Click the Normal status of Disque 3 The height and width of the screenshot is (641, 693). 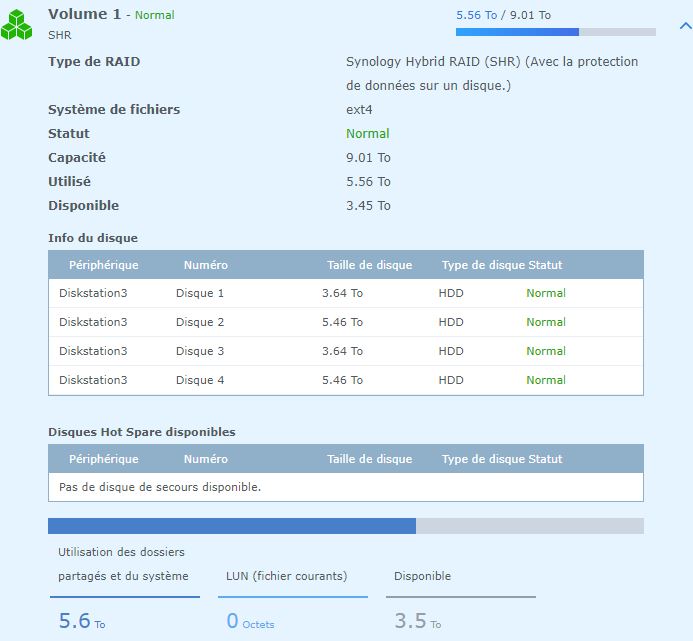[546, 351]
